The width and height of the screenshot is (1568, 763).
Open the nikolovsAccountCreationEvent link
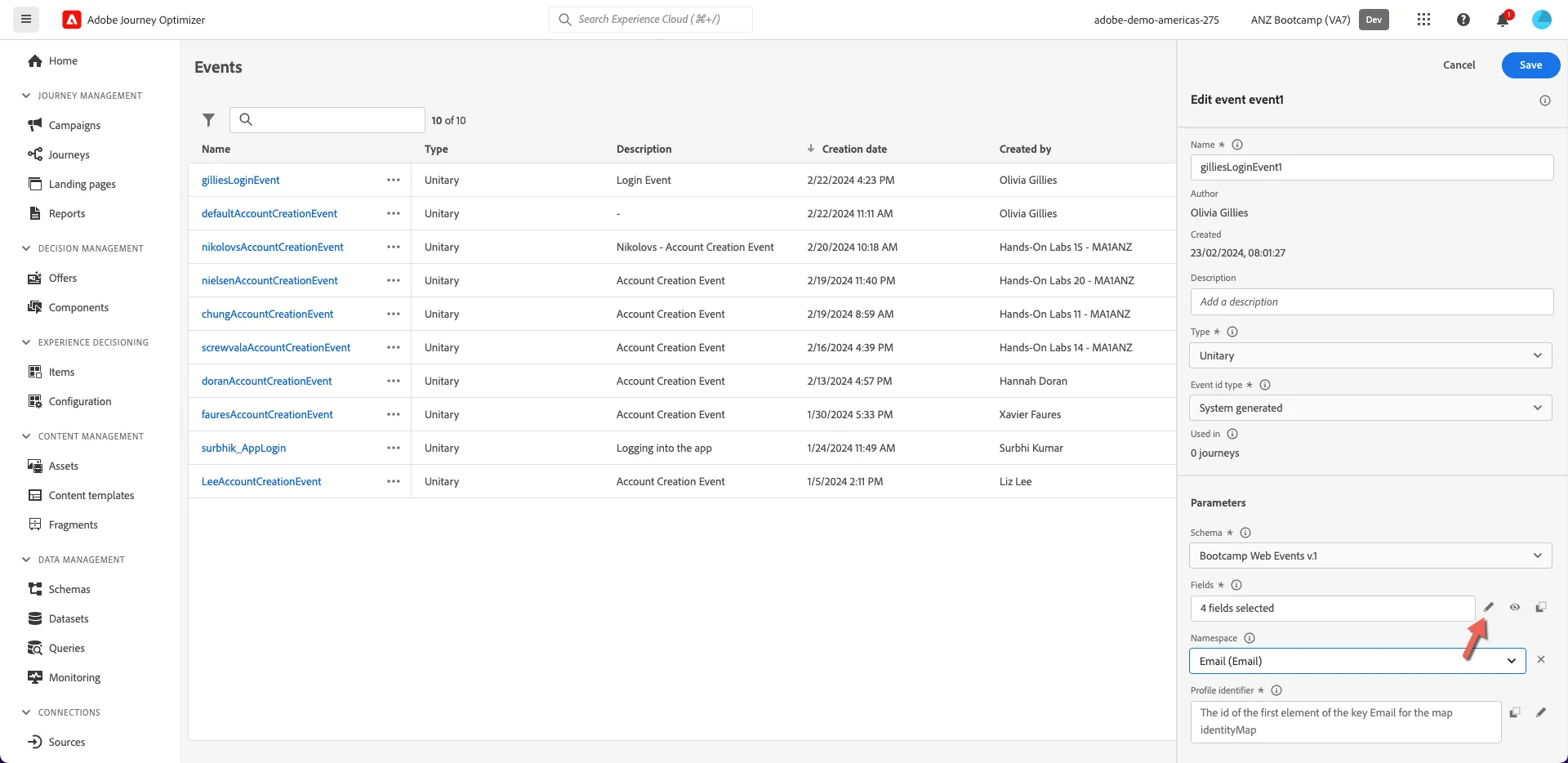tap(273, 247)
